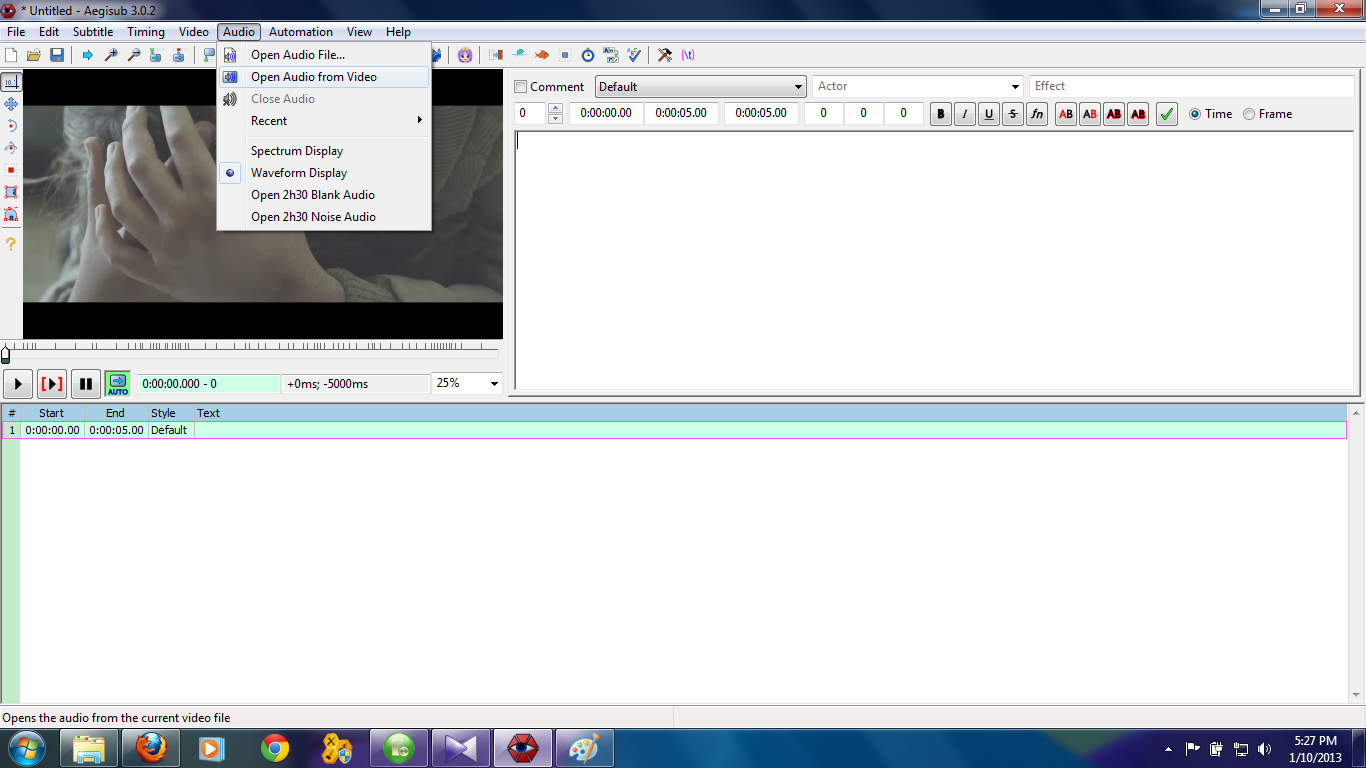Play the current audio selection

(52, 384)
